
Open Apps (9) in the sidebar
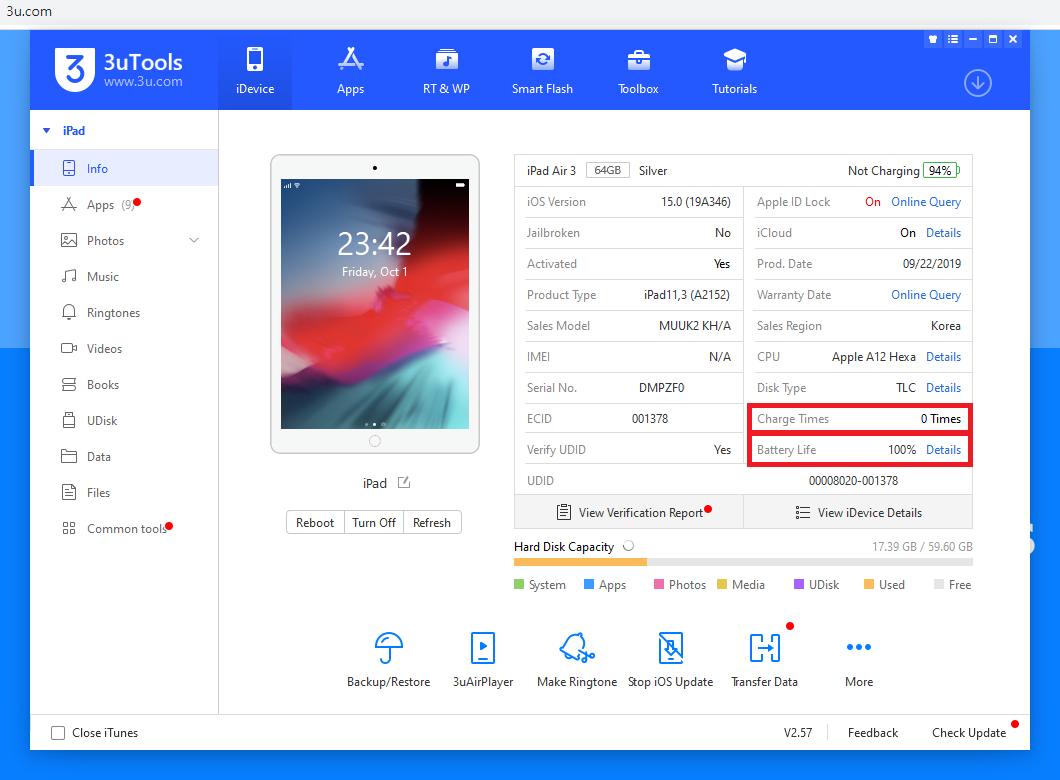[124, 204]
